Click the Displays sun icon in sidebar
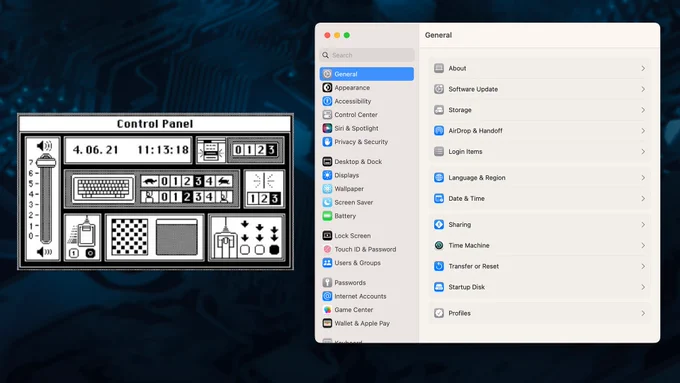This screenshot has width=680, height=383. point(327,175)
